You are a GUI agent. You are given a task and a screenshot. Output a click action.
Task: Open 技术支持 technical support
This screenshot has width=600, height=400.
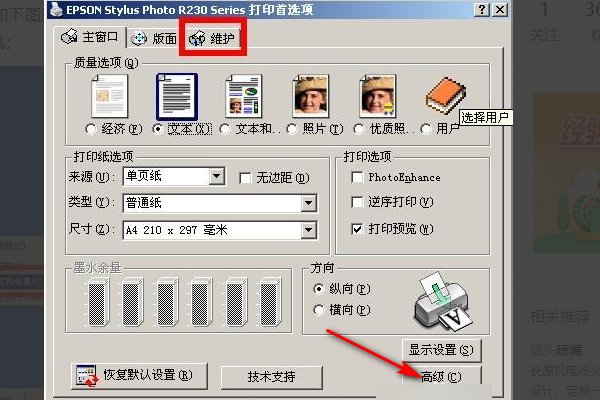(x=272, y=377)
